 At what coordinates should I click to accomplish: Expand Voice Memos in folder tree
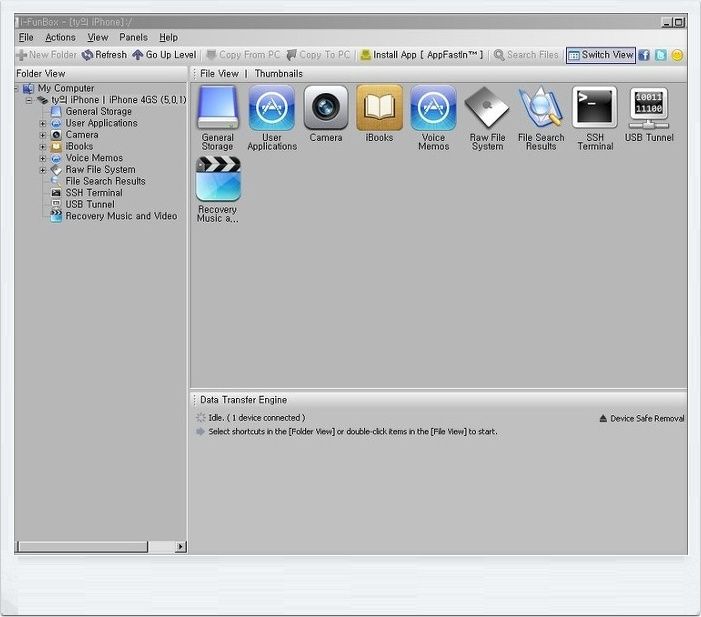(42, 158)
